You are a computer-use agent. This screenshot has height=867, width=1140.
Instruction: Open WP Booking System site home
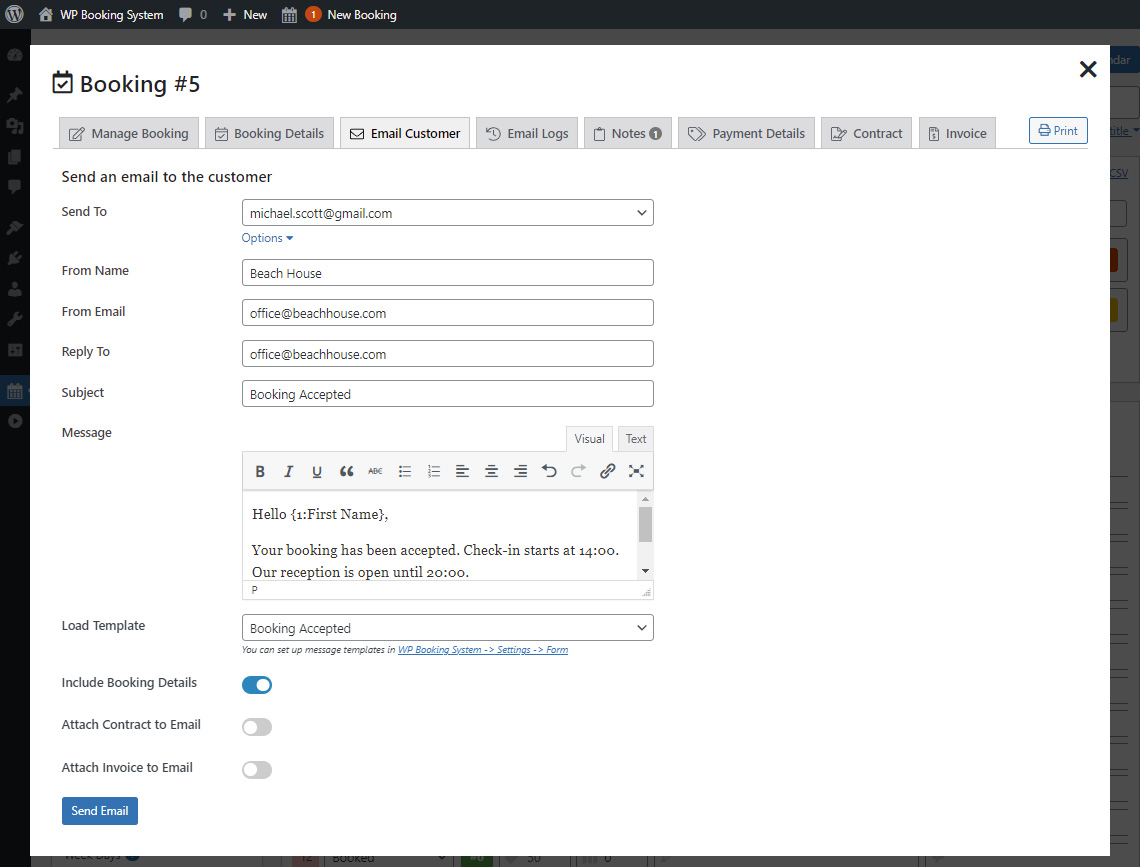pos(101,15)
